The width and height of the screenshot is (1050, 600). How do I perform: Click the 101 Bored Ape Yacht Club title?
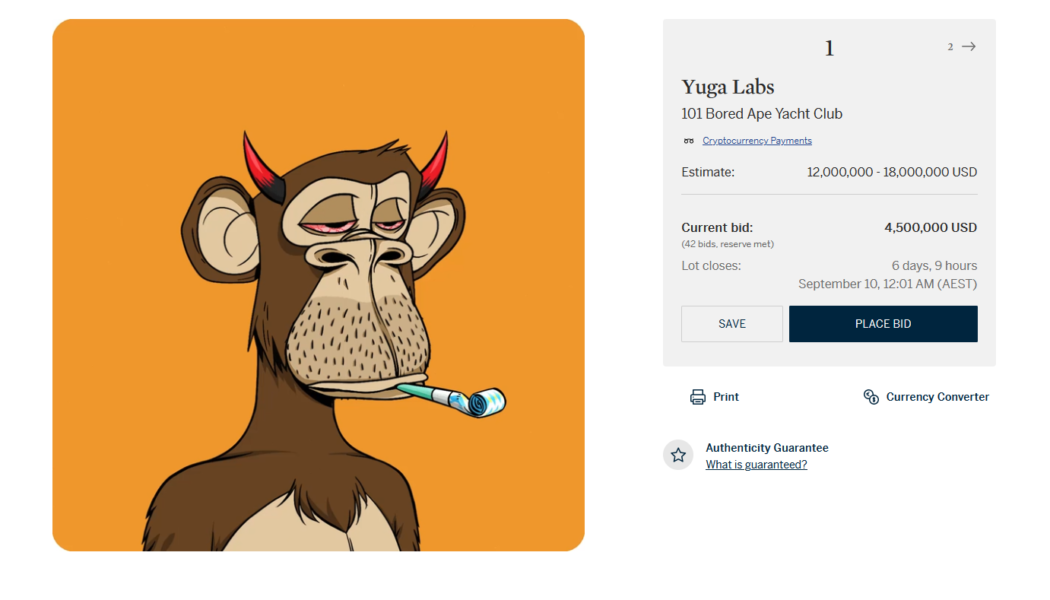point(762,114)
